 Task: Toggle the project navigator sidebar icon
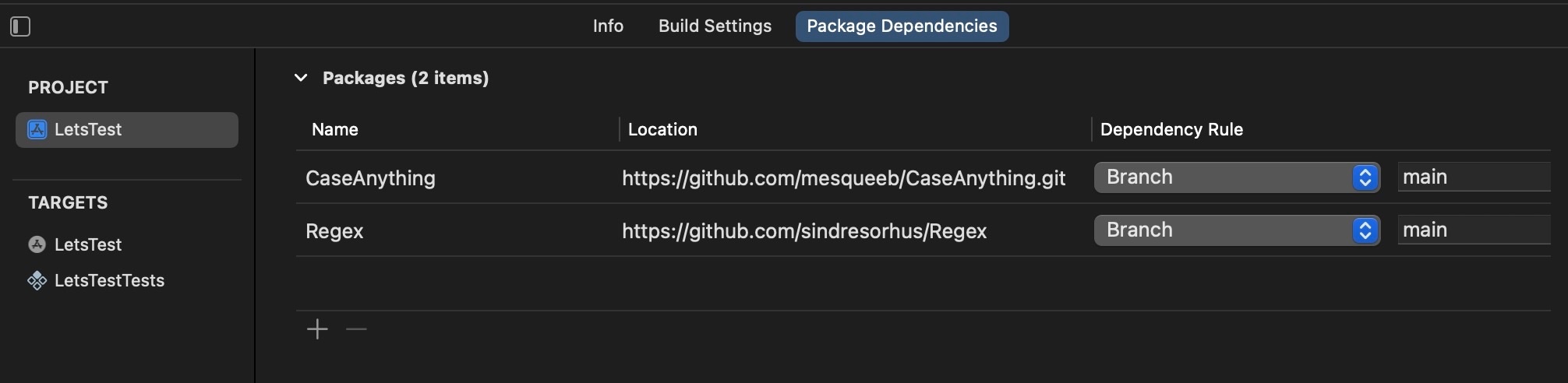pos(20,26)
